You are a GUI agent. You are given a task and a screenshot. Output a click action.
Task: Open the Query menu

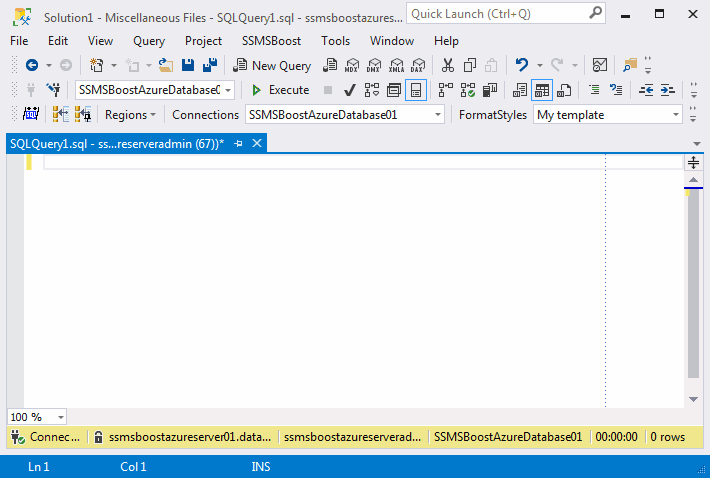point(149,41)
